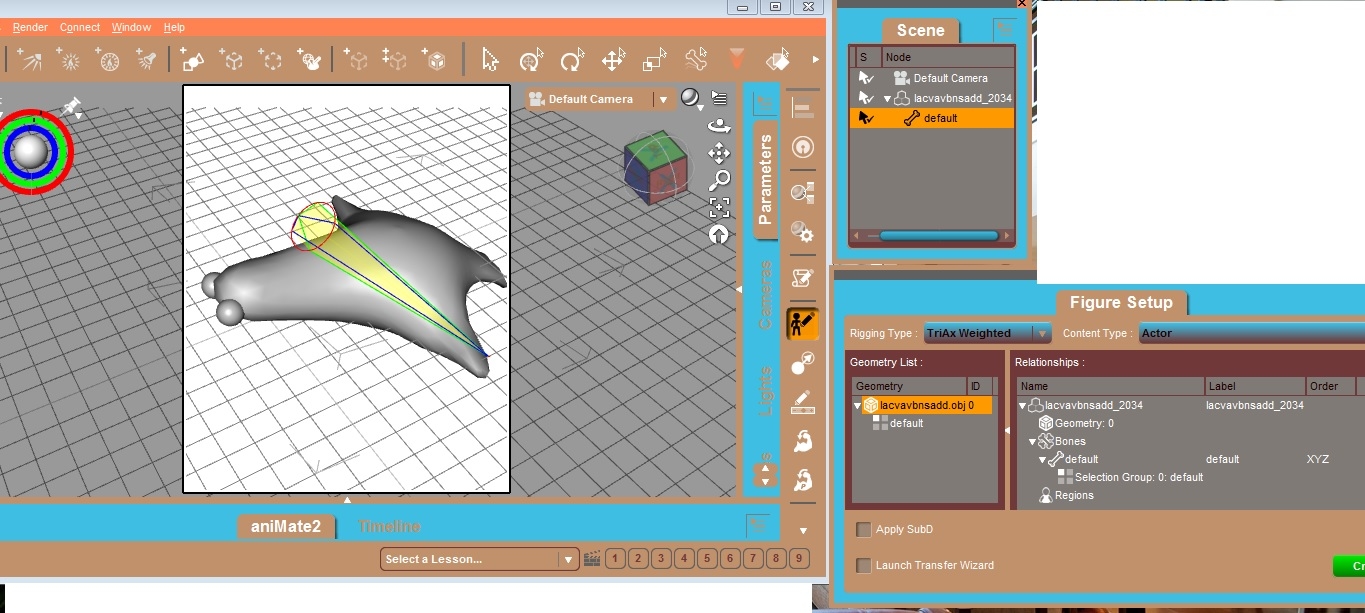Click the viewport zoom magnifier icon

(x=718, y=181)
